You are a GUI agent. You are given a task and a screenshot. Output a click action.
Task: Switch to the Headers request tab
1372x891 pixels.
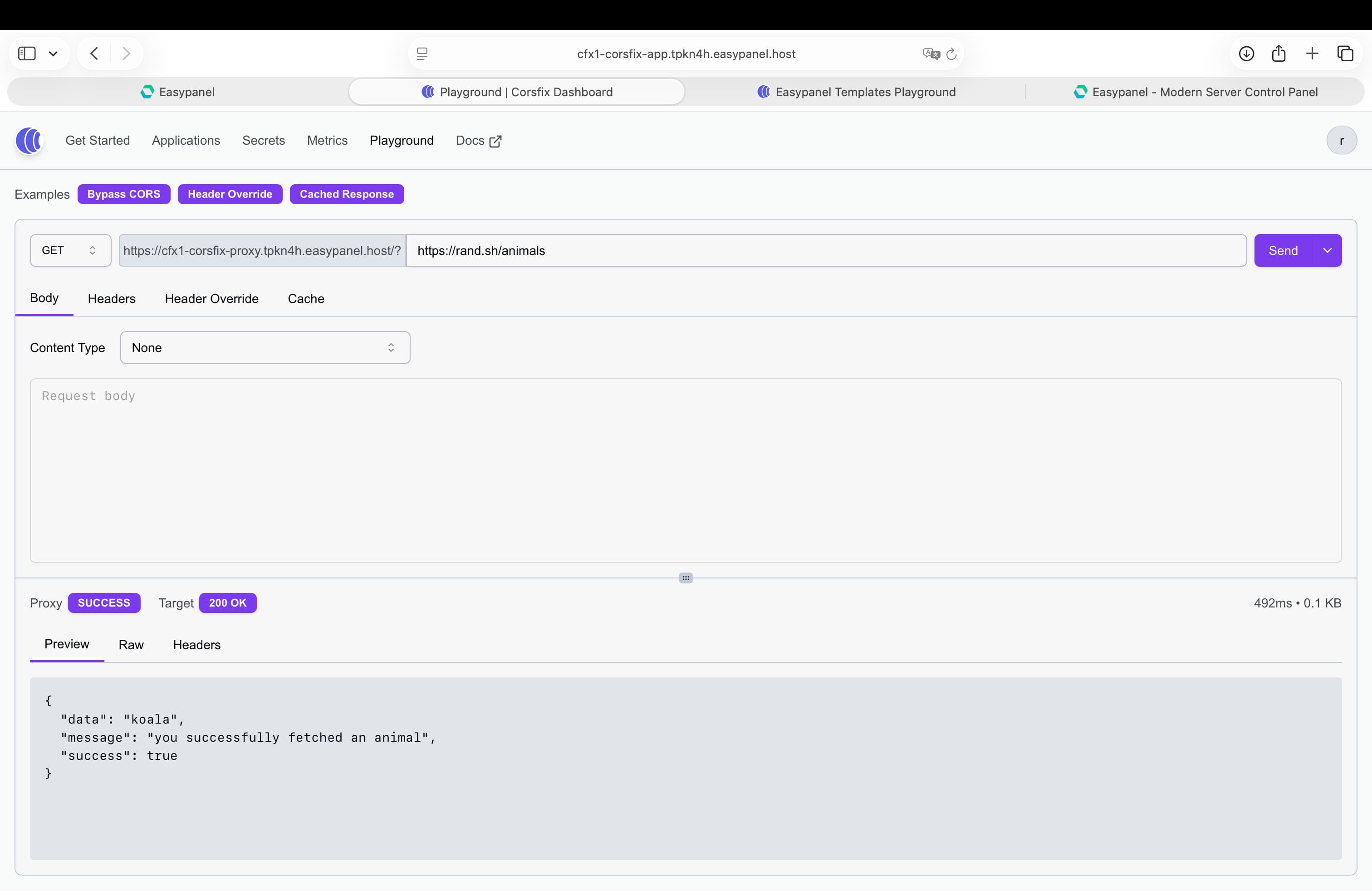(111, 299)
